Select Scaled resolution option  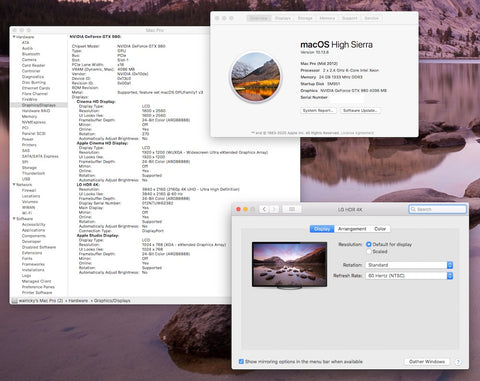tap(369, 252)
